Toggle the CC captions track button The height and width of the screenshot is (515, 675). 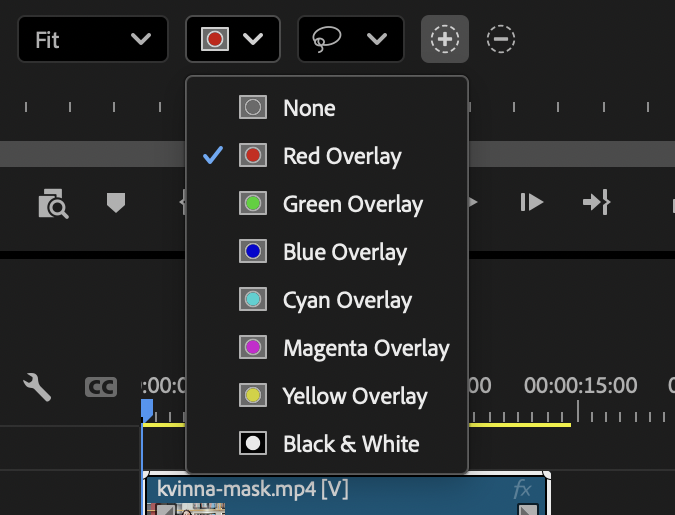tap(101, 387)
